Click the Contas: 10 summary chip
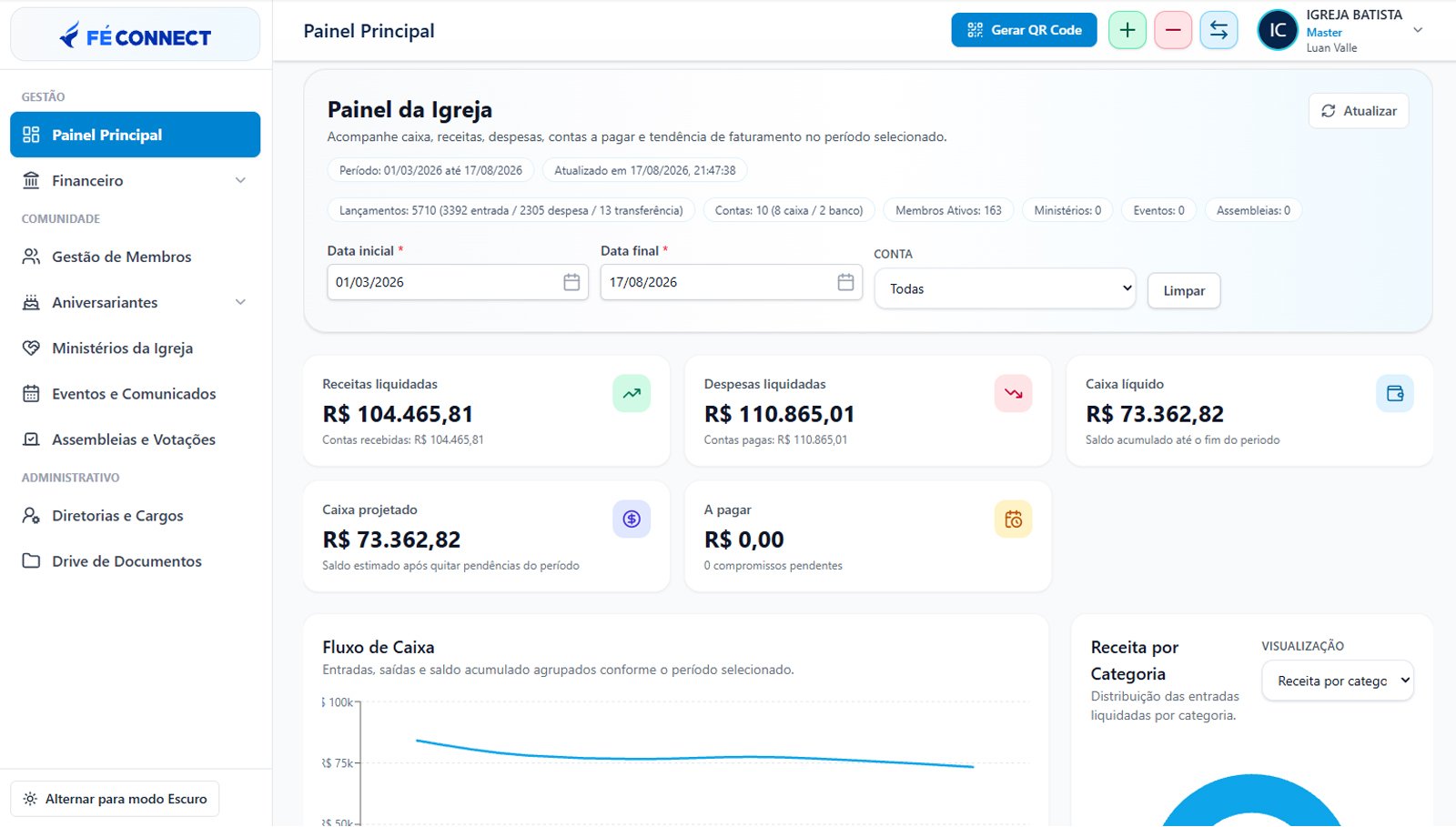The image size is (1456, 827). 789,210
